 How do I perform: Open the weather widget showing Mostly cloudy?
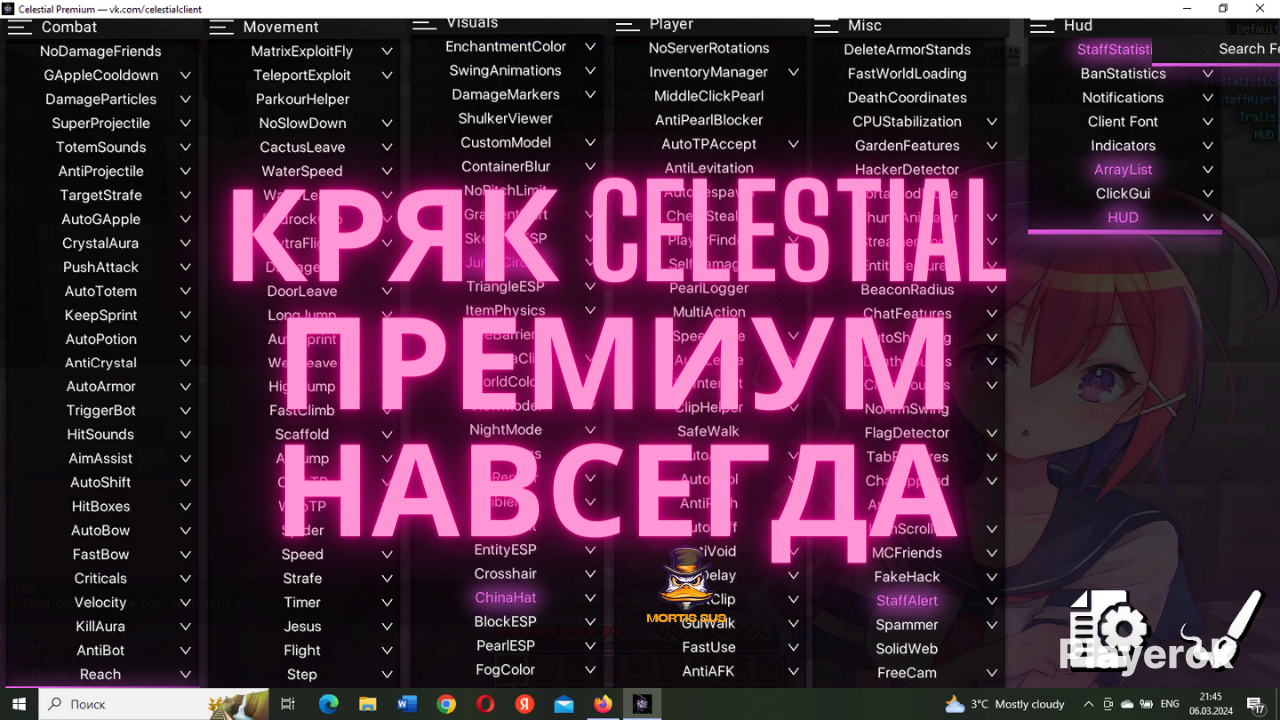[1004, 704]
